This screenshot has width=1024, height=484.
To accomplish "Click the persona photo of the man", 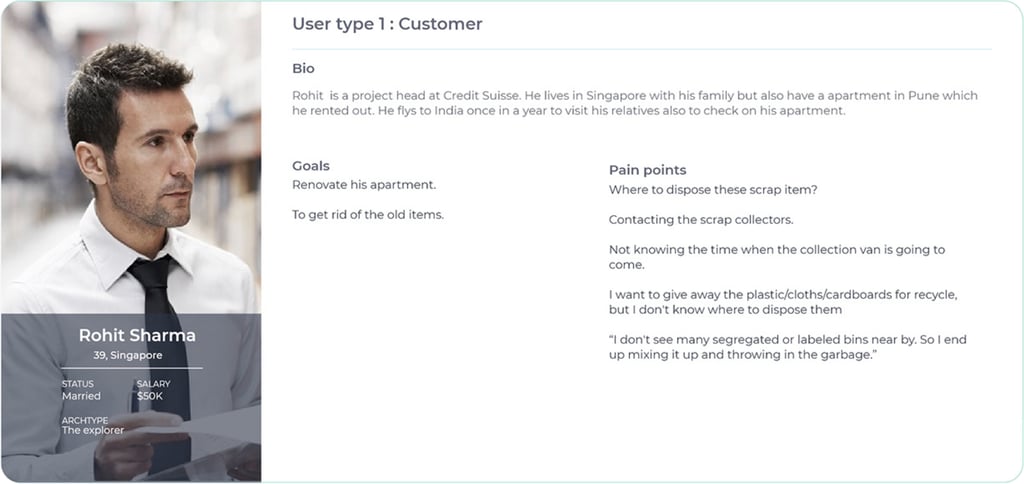I will coord(130,160).
